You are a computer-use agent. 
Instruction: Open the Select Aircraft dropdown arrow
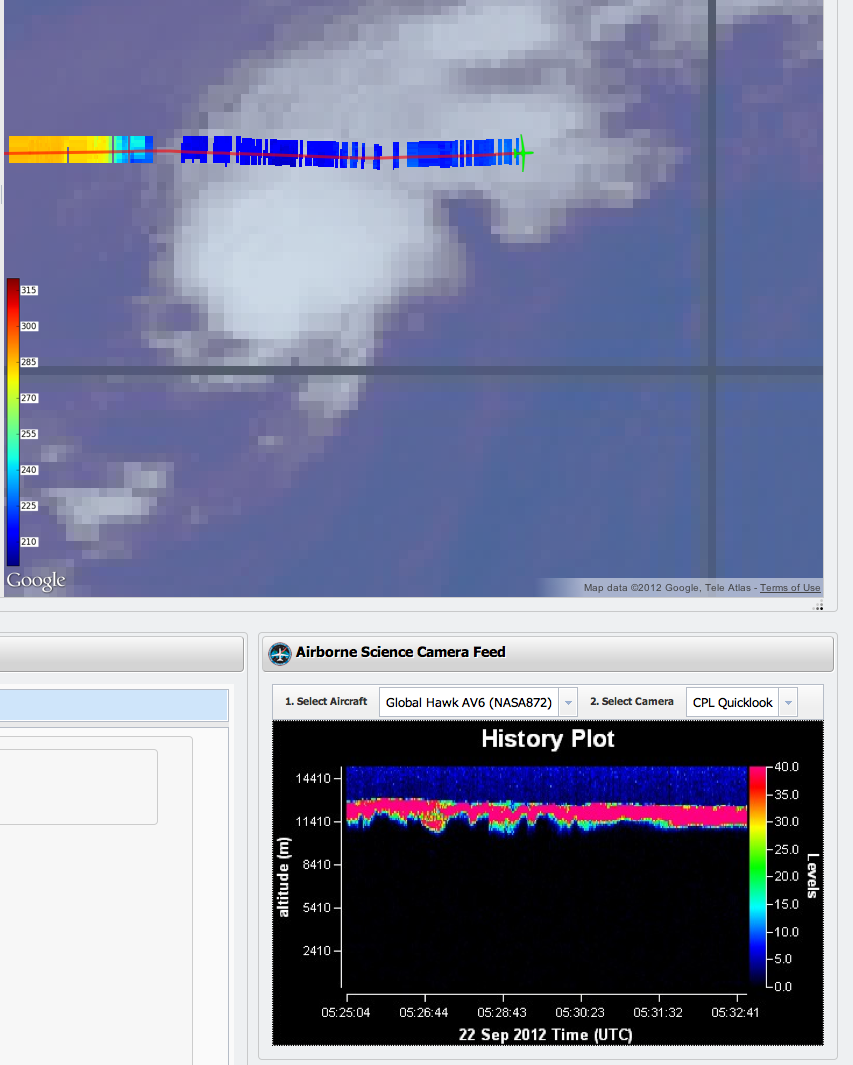click(568, 703)
